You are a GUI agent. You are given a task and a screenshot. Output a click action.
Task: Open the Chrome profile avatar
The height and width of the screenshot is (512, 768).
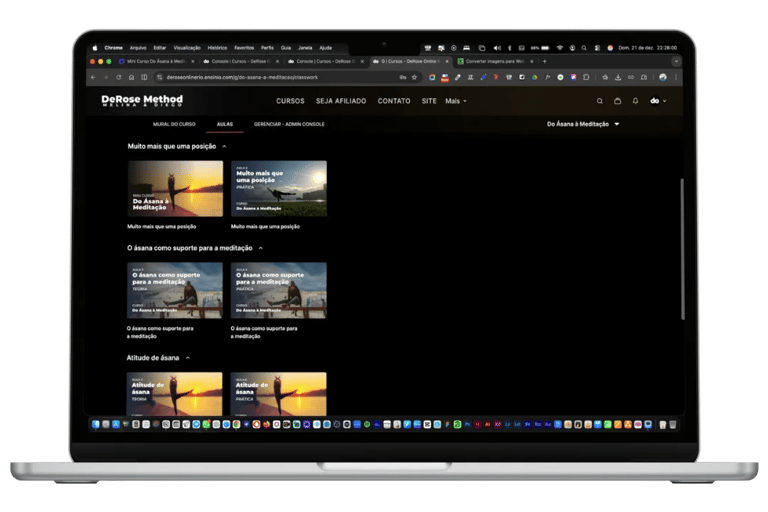[x=663, y=77]
